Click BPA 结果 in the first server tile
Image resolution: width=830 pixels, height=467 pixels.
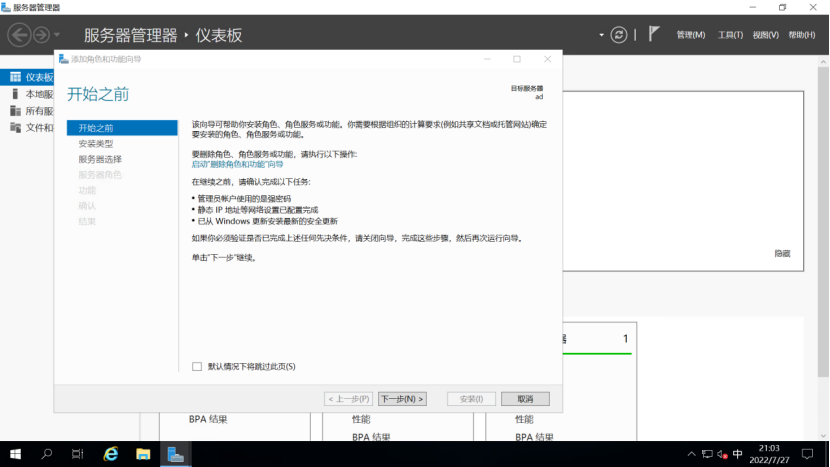[208, 419]
